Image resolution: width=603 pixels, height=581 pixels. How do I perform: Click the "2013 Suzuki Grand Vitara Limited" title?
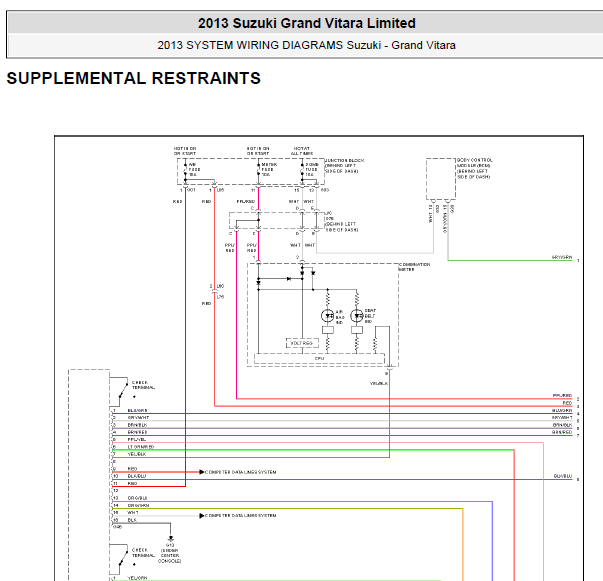coord(306,23)
